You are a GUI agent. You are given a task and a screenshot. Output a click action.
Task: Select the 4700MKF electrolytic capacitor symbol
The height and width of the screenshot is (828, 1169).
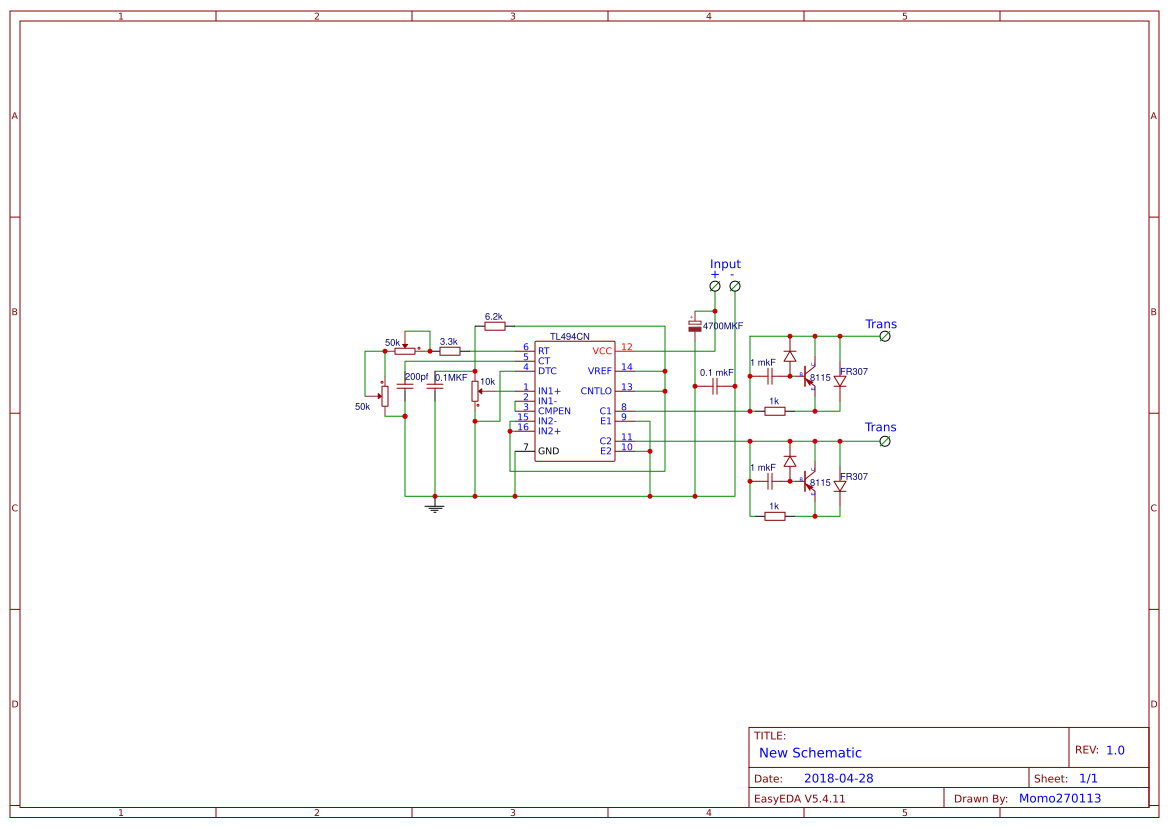[x=695, y=324]
